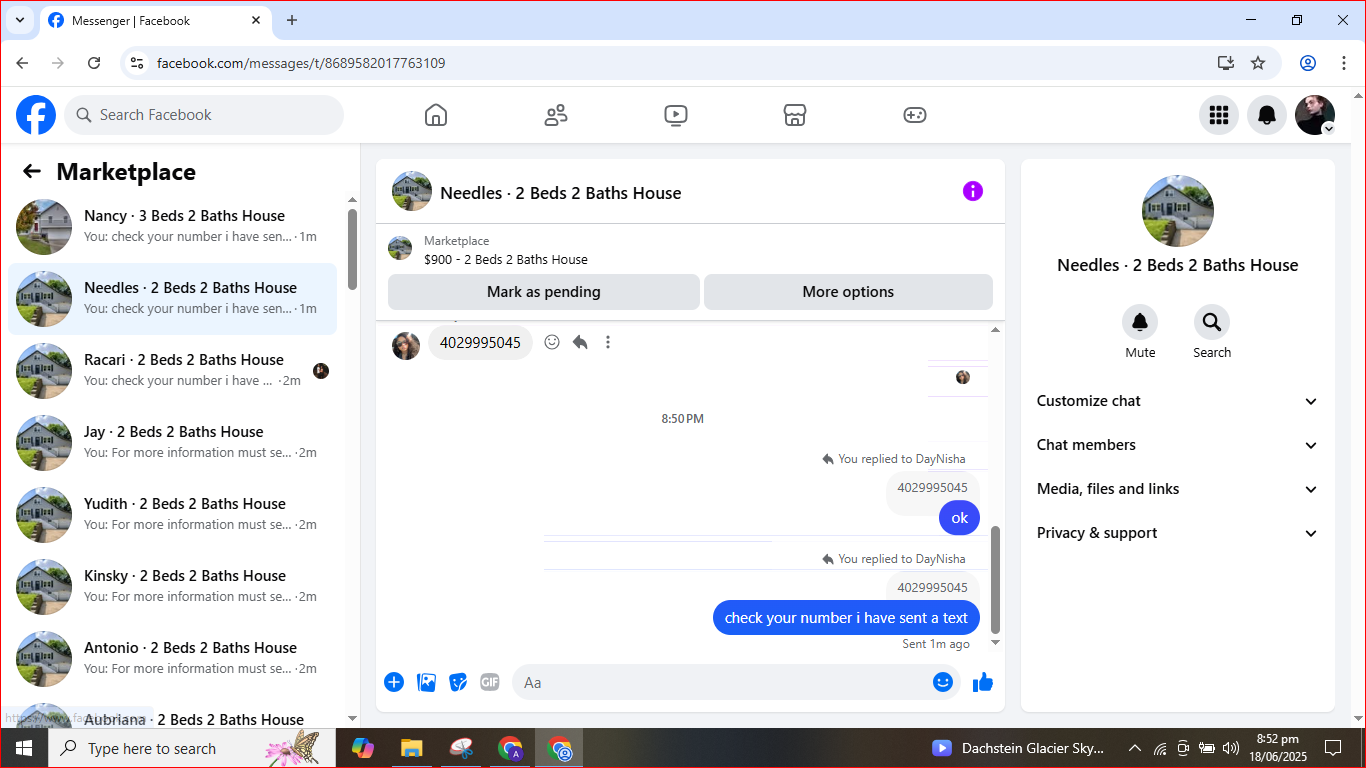Bookmark this page with the star icon
This screenshot has height=768, width=1366.
coord(1258,63)
